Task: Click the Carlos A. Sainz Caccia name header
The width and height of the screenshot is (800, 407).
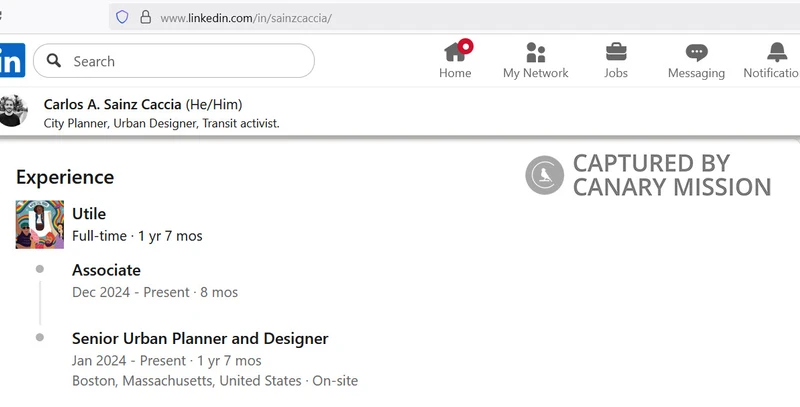Action: 112,104
